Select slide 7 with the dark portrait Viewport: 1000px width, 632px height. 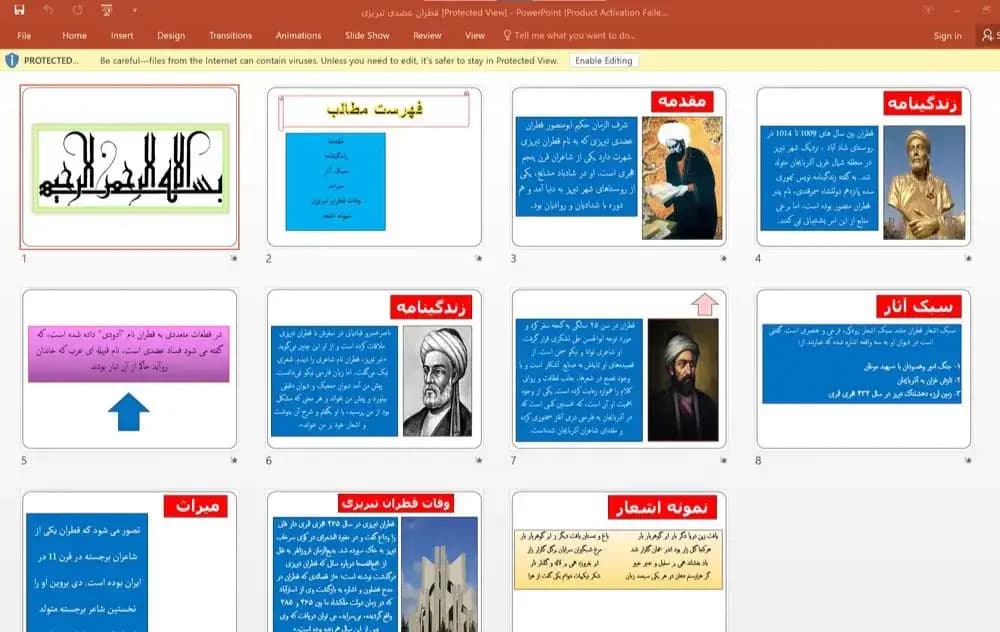coord(619,369)
